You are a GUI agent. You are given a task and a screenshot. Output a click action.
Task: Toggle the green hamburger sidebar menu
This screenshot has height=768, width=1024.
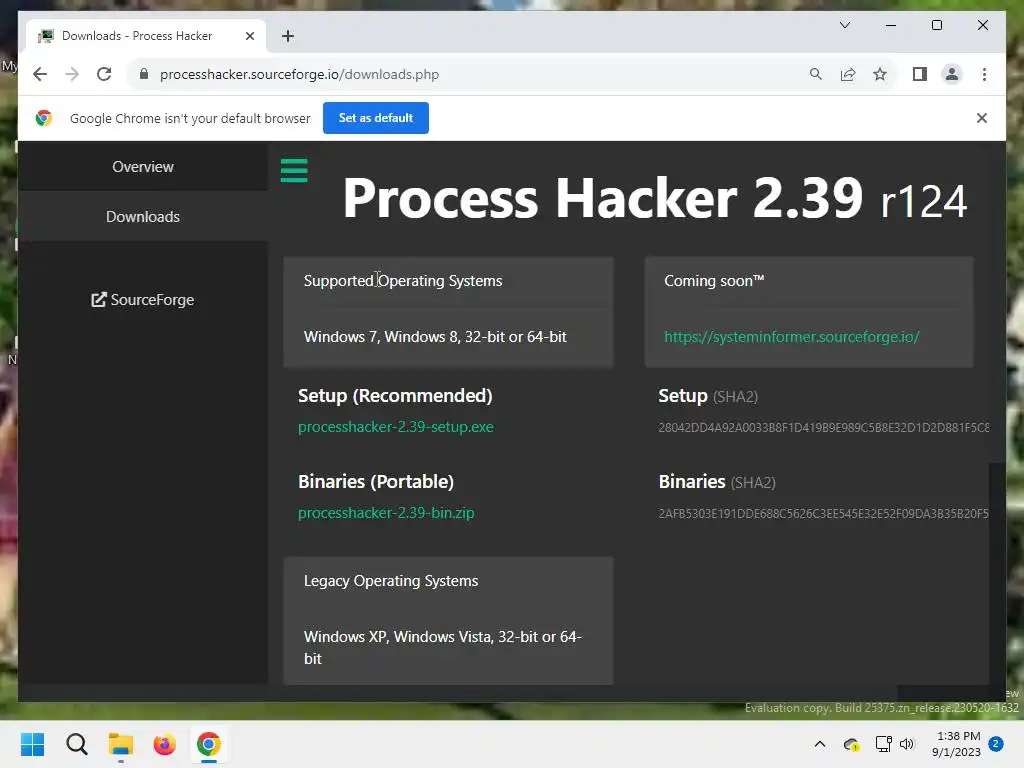294,170
